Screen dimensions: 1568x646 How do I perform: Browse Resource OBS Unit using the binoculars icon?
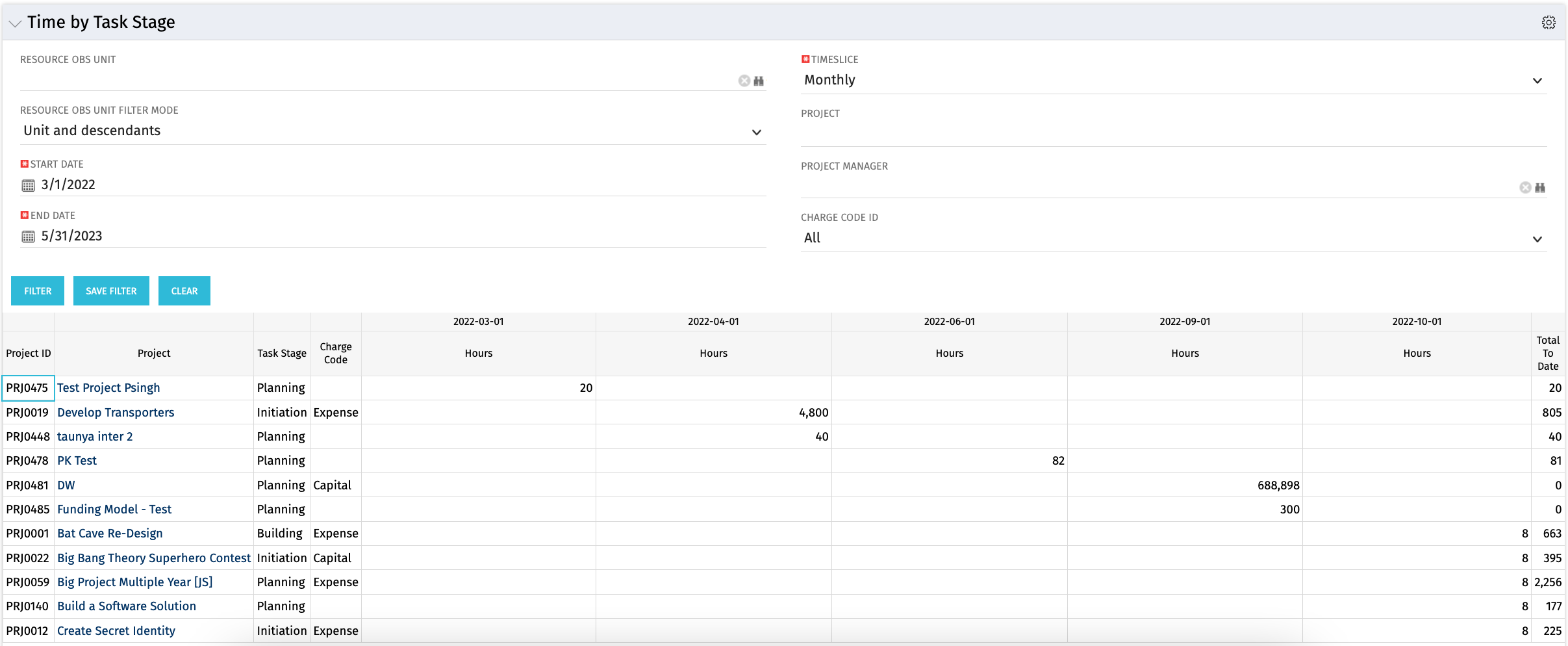[759, 81]
